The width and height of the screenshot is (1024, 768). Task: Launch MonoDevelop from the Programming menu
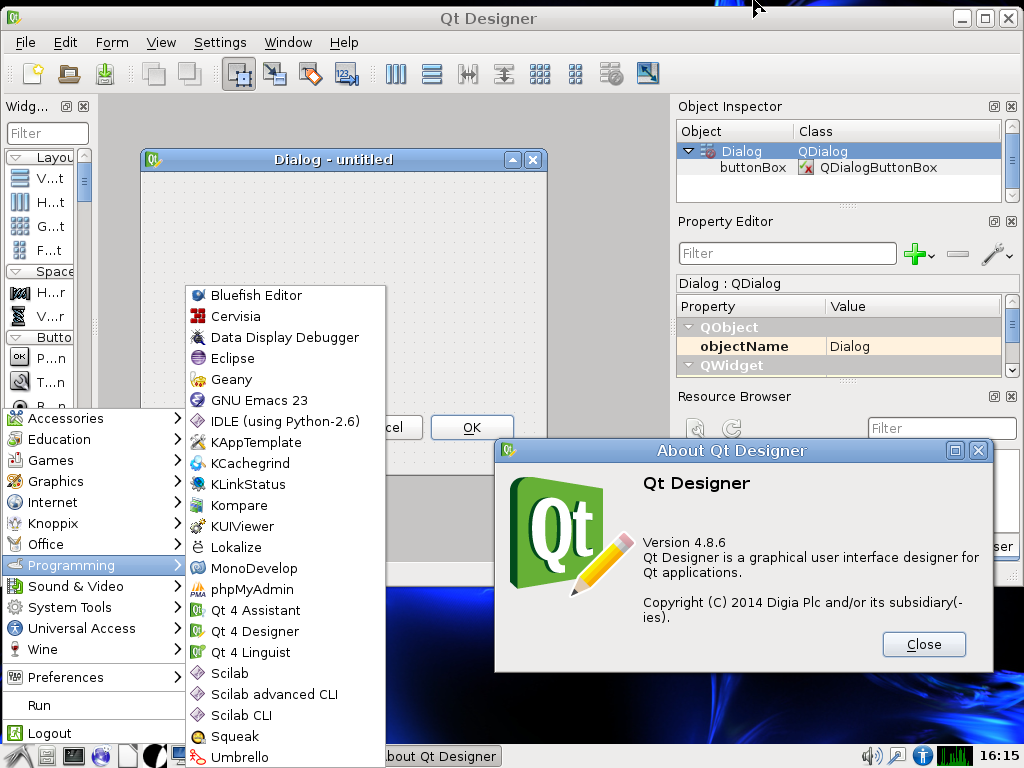point(285,568)
